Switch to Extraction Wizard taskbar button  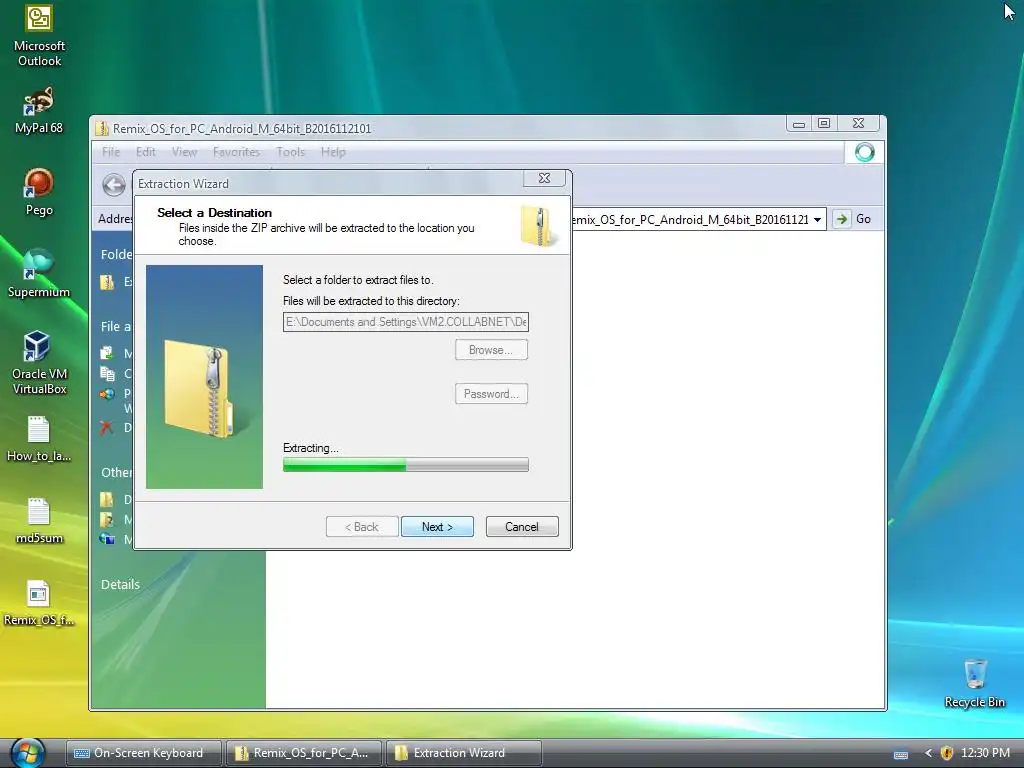click(464, 753)
